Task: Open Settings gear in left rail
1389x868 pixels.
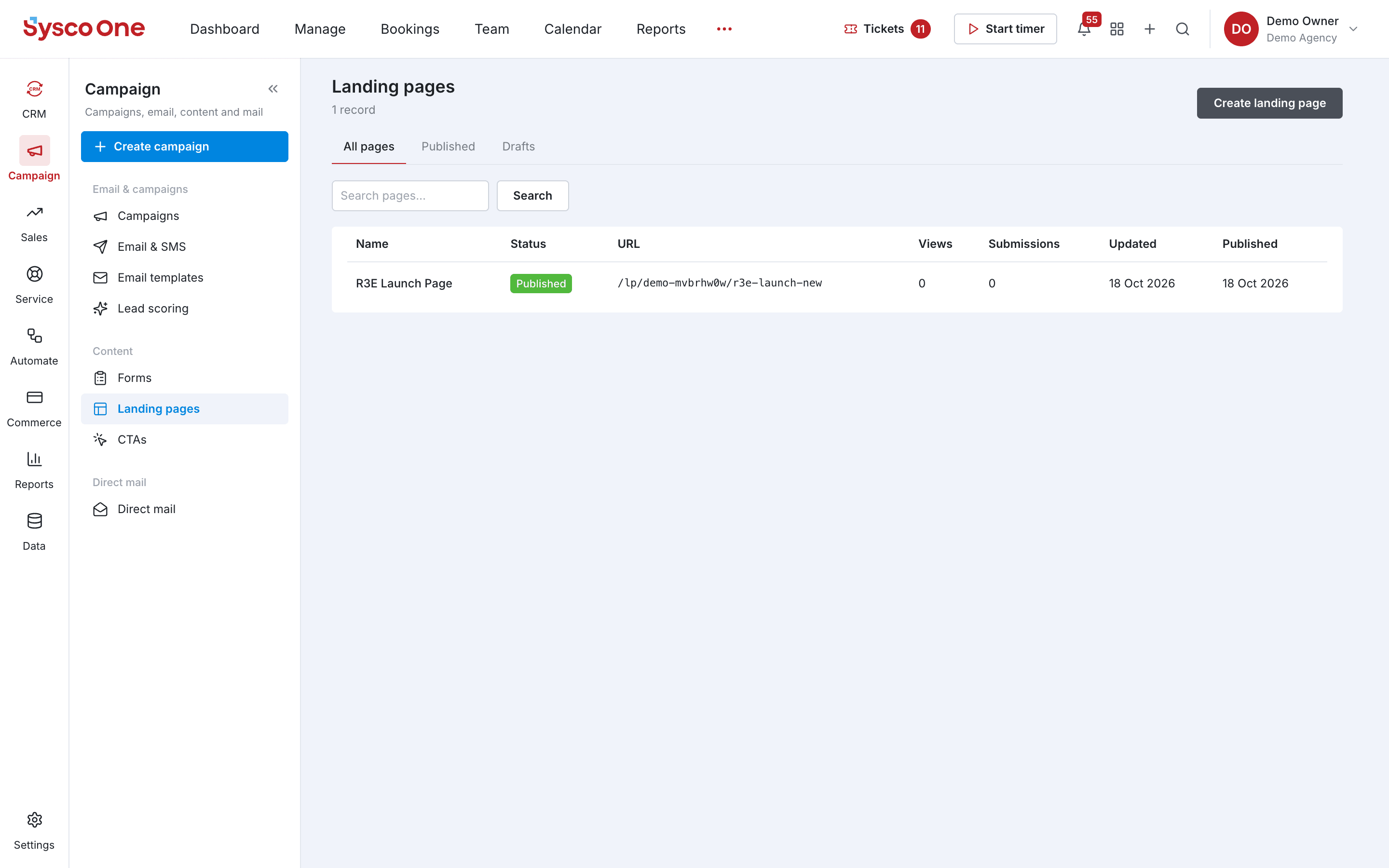Action: pos(34,831)
